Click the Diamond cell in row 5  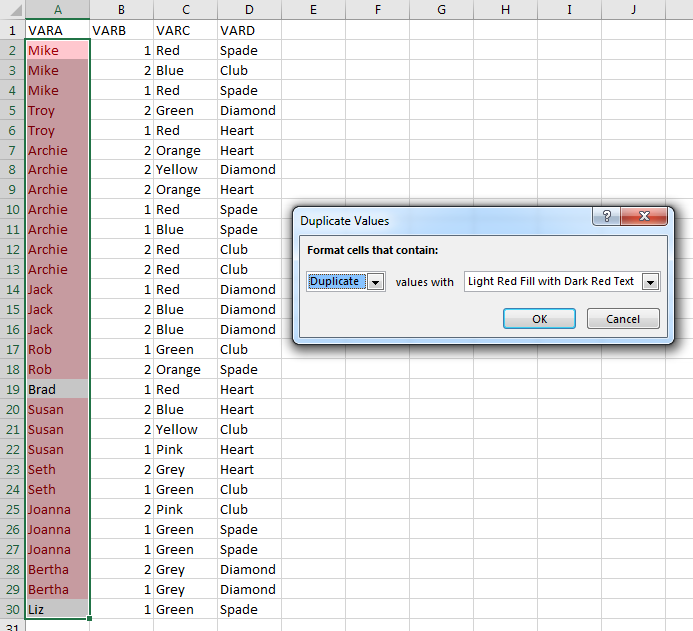pyautogui.click(x=249, y=110)
